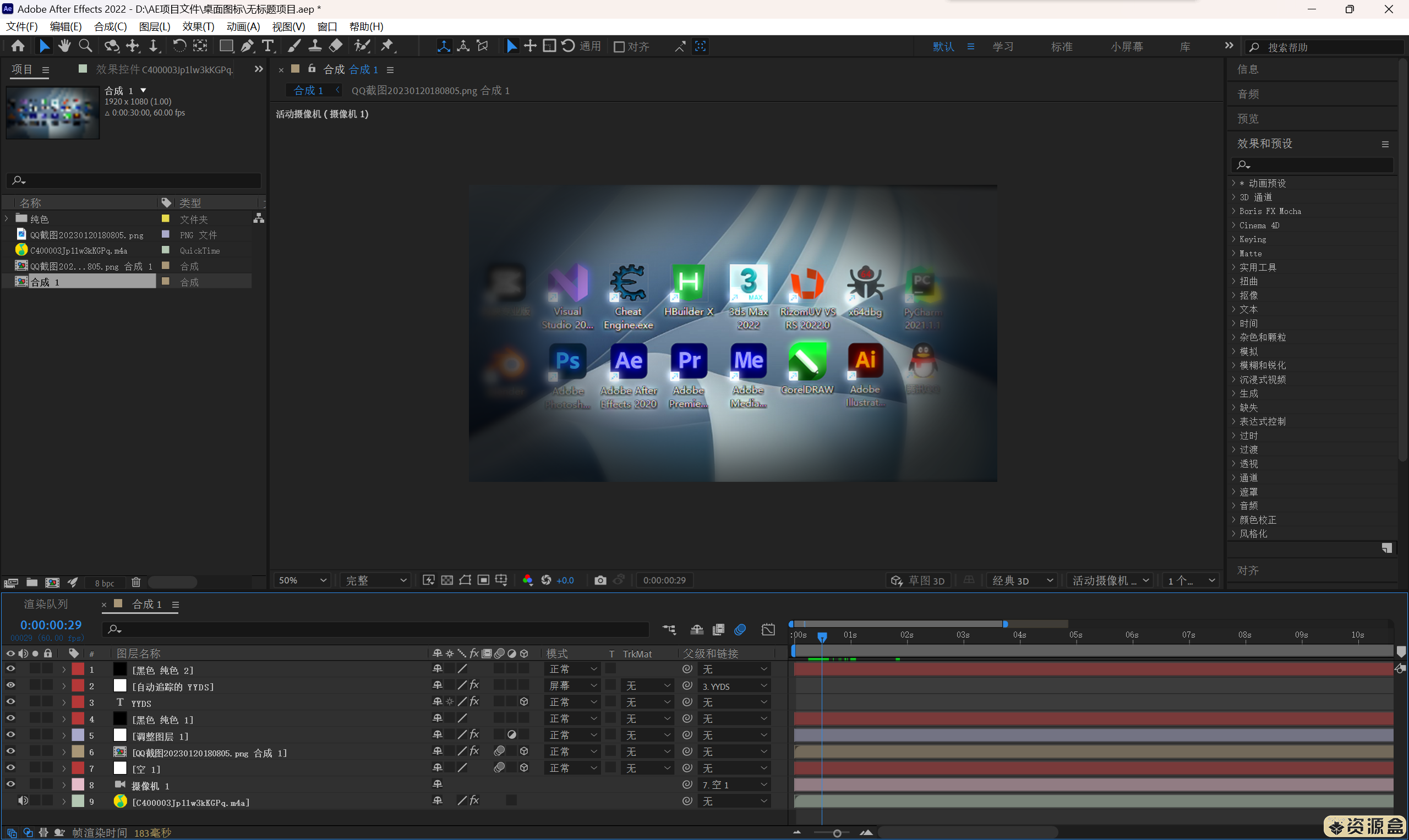Click the show channel RGB icon
This screenshot has width=1409, height=840.
[x=527, y=580]
